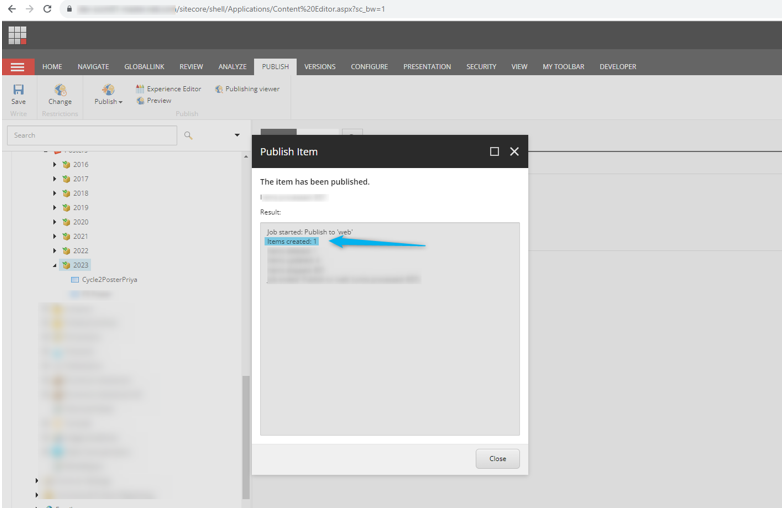Select the 2023 folder item

pos(80,265)
